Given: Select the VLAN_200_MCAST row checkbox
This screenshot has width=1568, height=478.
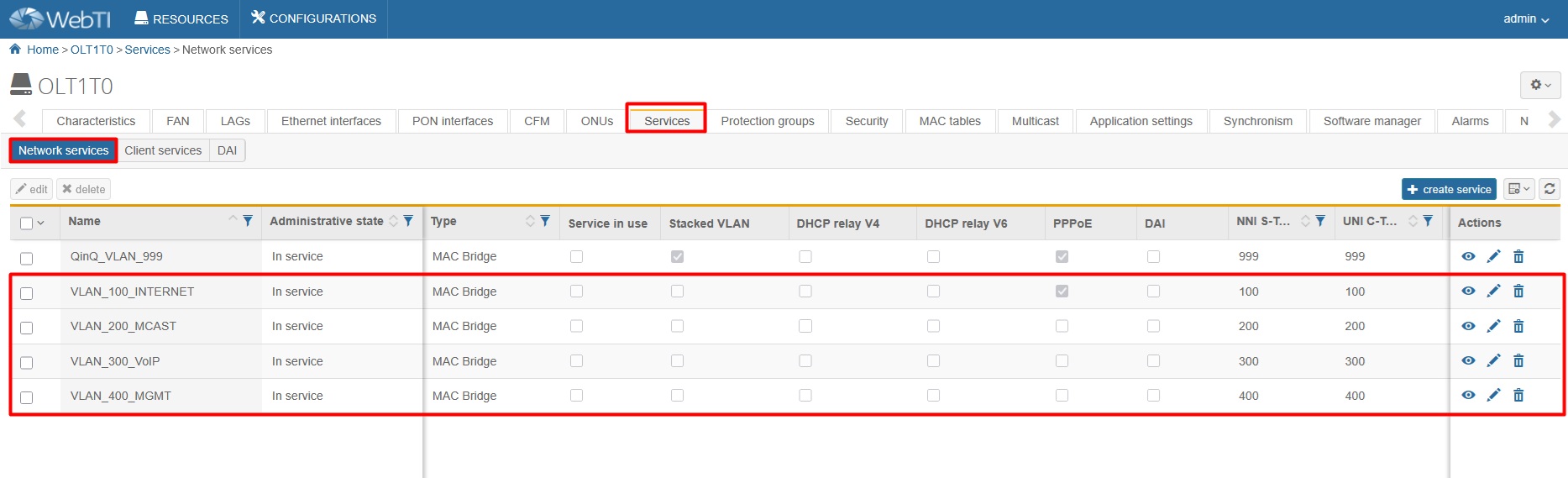Looking at the screenshot, I should pyautogui.click(x=27, y=328).
